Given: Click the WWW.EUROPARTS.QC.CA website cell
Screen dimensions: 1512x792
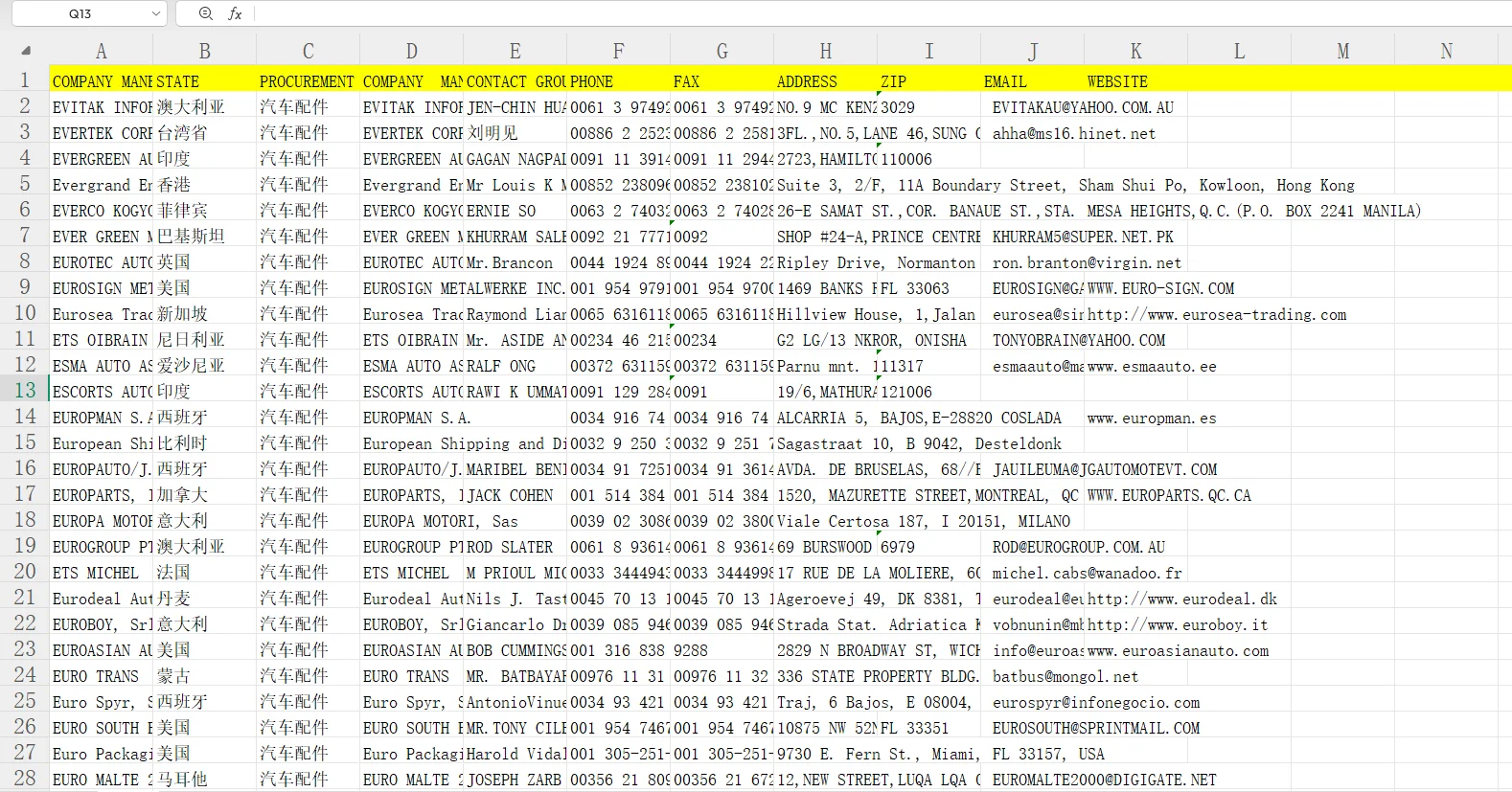Looking at the screenshot, I should click(x=1169, y=495).
